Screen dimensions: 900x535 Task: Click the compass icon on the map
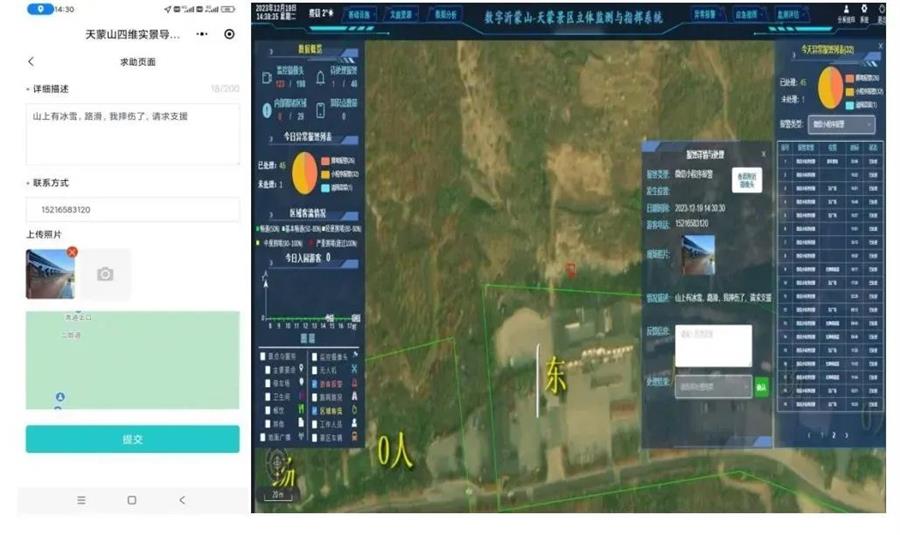pyautogui.click(x=278, y=463)
